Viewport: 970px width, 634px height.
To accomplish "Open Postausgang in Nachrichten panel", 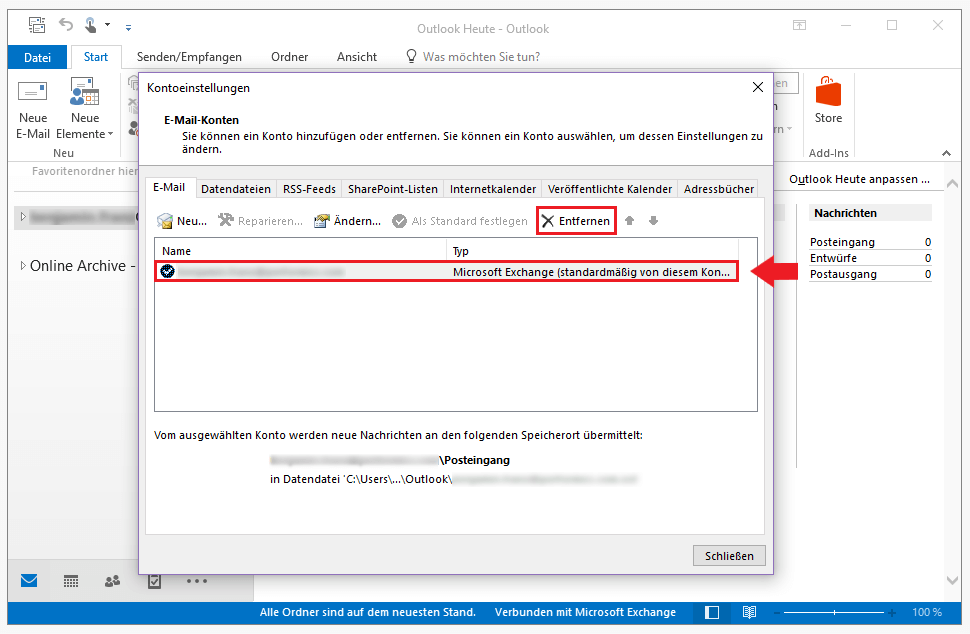I will pyautogui.click(x=870, y=274).
